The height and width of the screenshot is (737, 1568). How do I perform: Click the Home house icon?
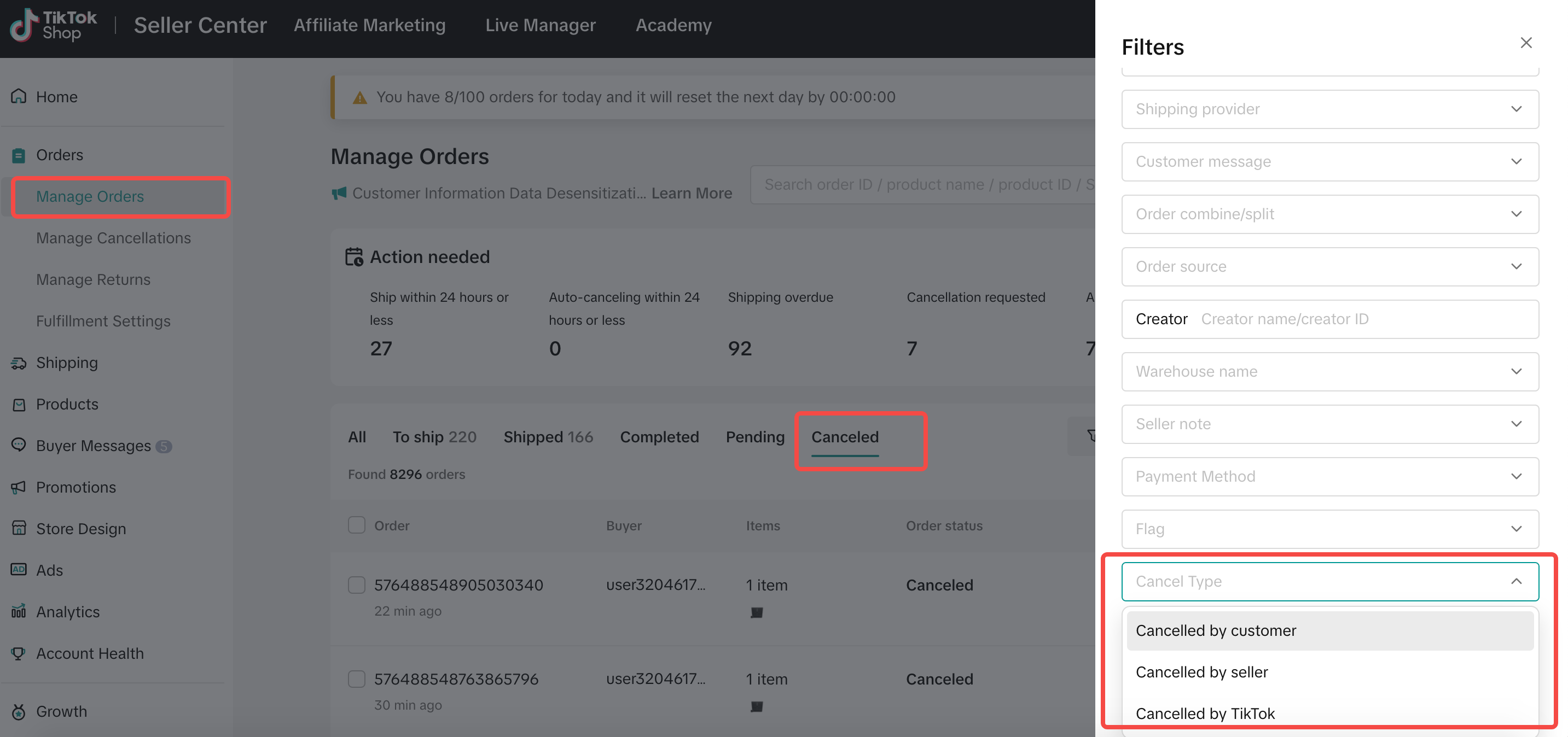(19, 96)
